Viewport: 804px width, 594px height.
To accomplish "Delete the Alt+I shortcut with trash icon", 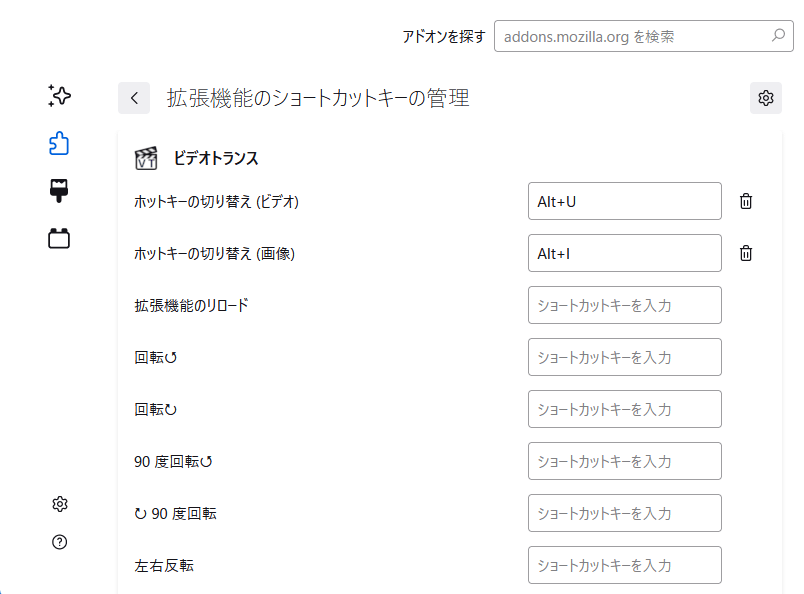I will pyautogui.click(x=746, y=253).
